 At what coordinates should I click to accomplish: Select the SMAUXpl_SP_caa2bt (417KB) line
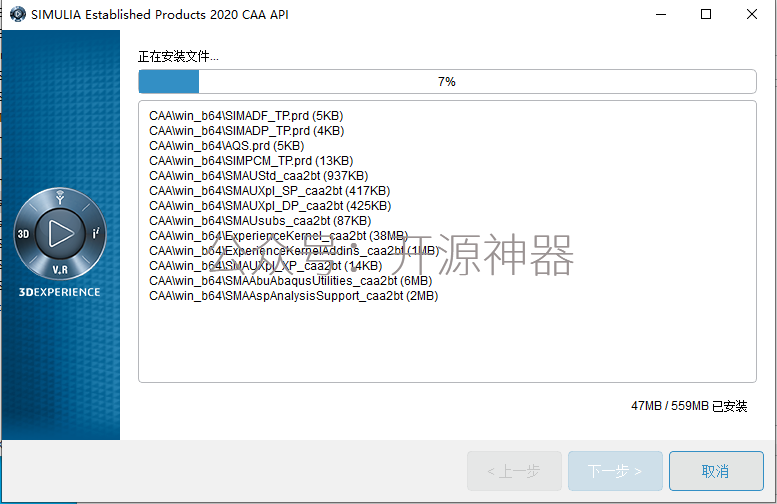[x=270, y=191]
